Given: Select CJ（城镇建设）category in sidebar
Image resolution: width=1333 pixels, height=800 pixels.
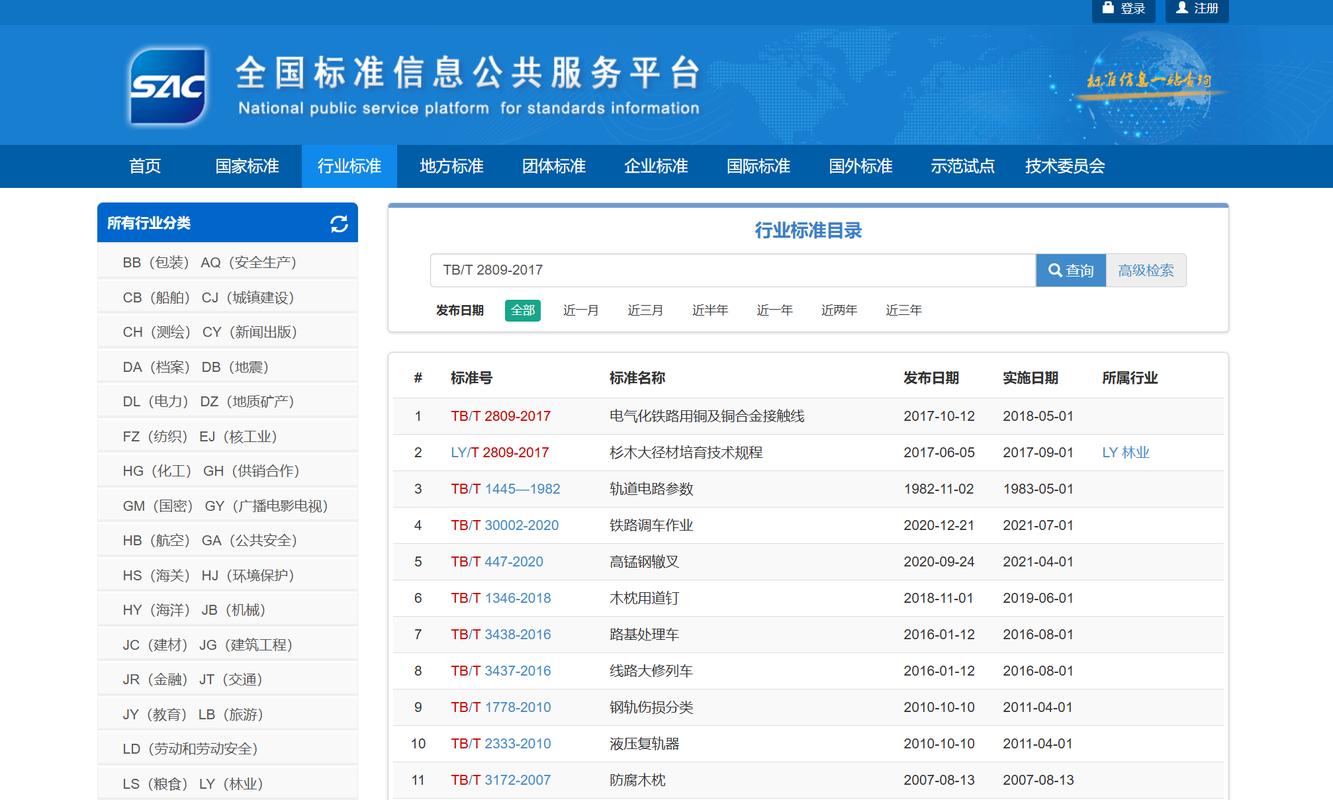Looking at the screenshot, I should 248,297.
